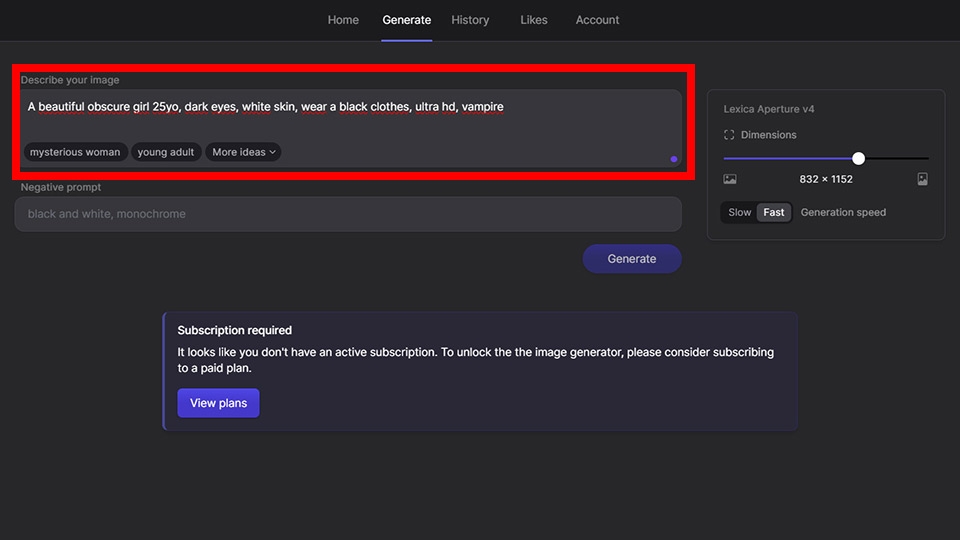Click the Lexica Aperture v4 model label

769,109
